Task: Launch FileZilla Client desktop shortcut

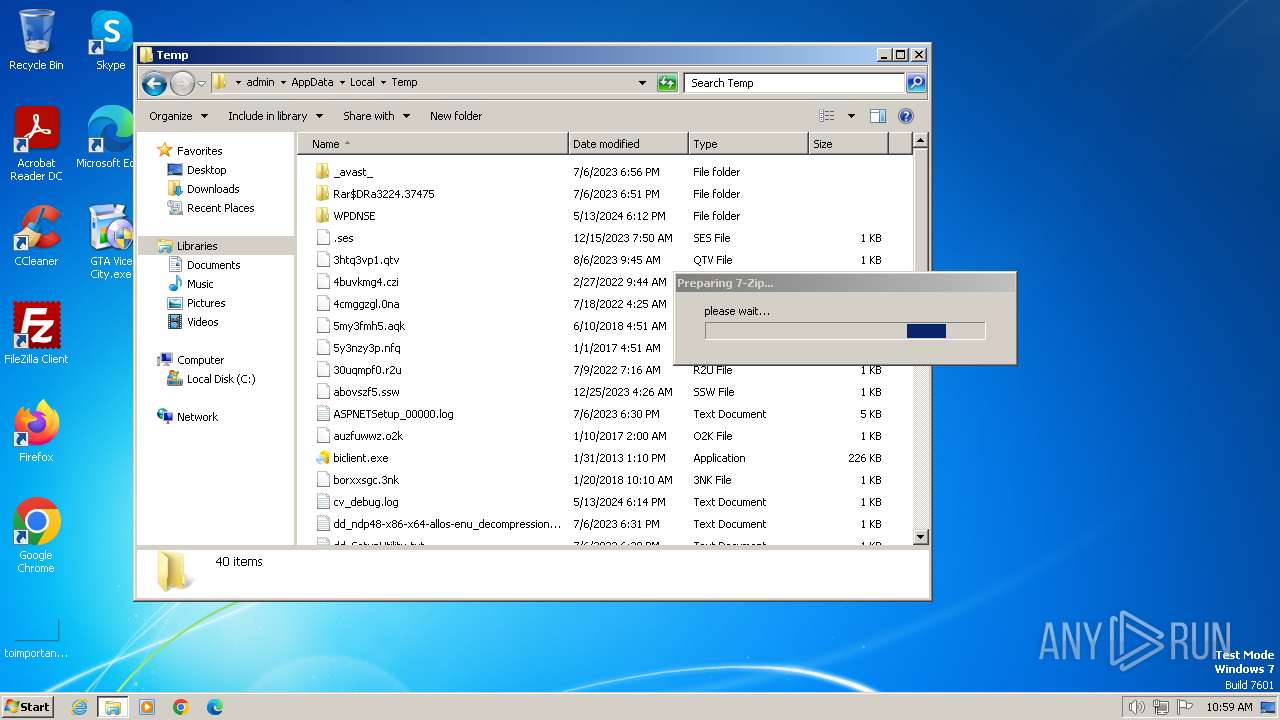Action: pos(36,334)
